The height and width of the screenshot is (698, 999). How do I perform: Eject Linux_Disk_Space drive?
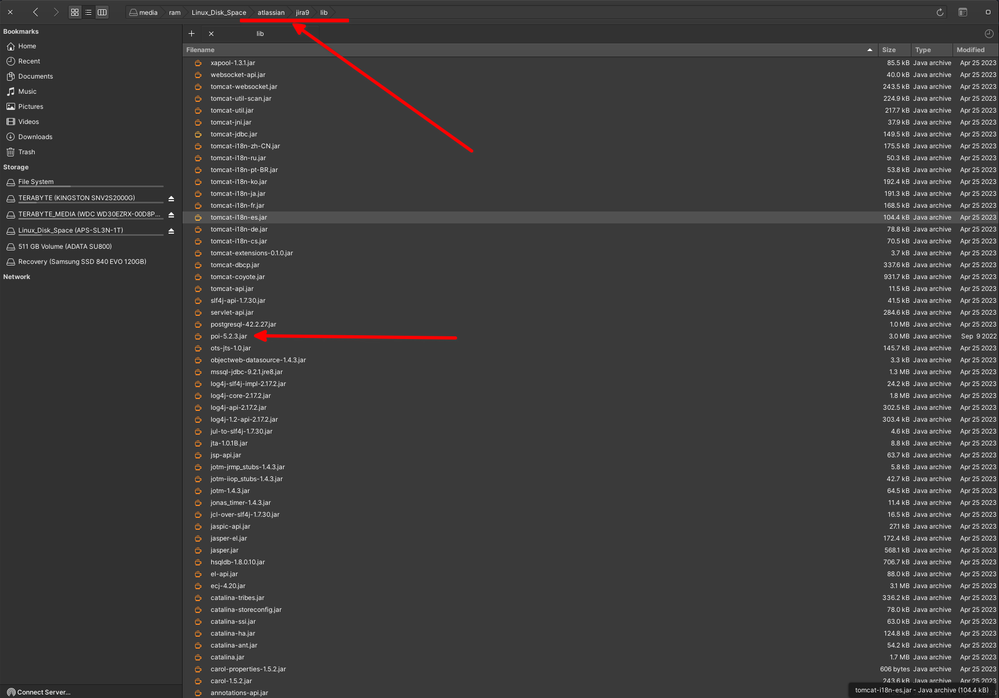[x=171, y=231]
